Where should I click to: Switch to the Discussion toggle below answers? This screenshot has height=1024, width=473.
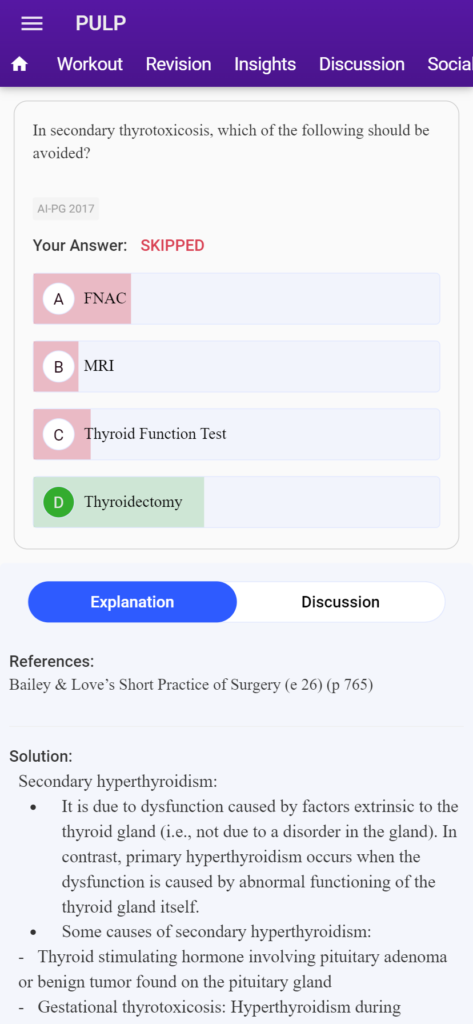tap(340, 602)
